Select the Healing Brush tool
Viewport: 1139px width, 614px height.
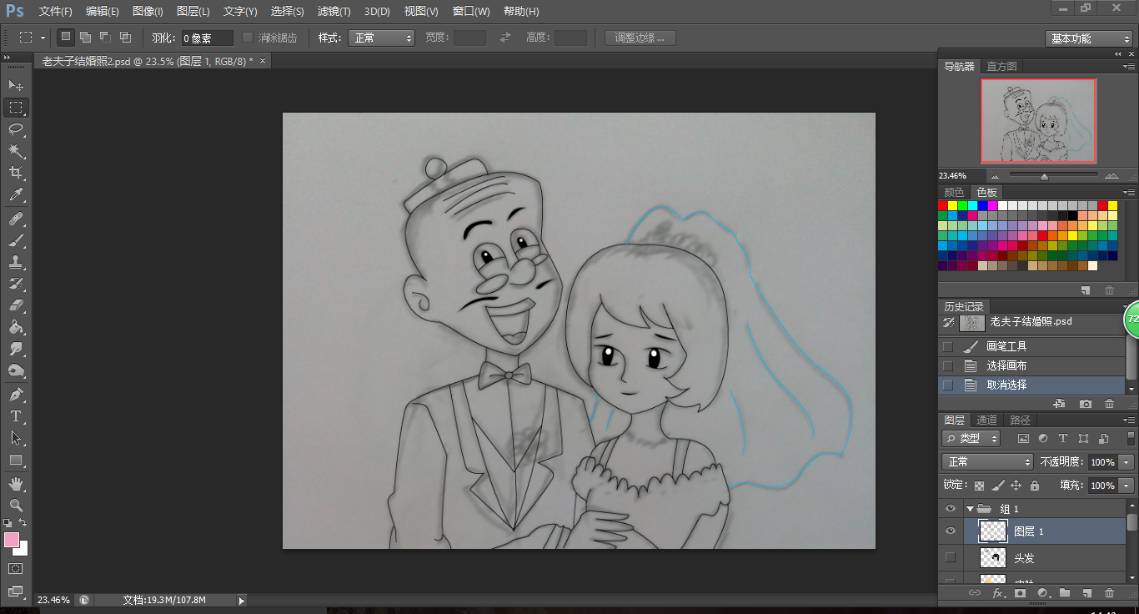pos(15,219)
